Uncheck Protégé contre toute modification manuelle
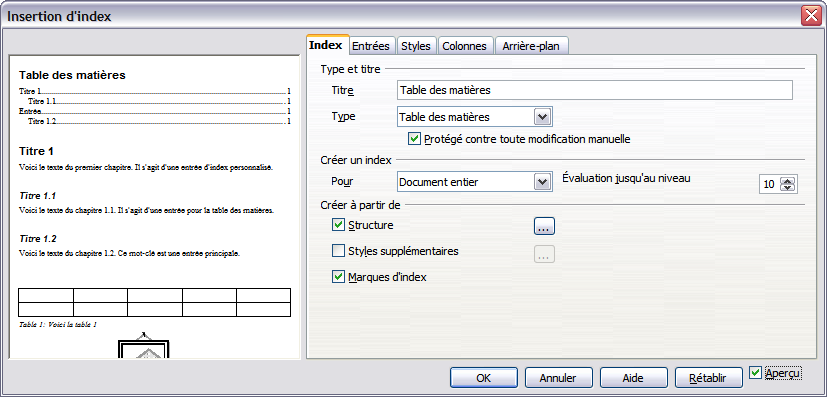827x397 pixels. click(x=414, y=139)
